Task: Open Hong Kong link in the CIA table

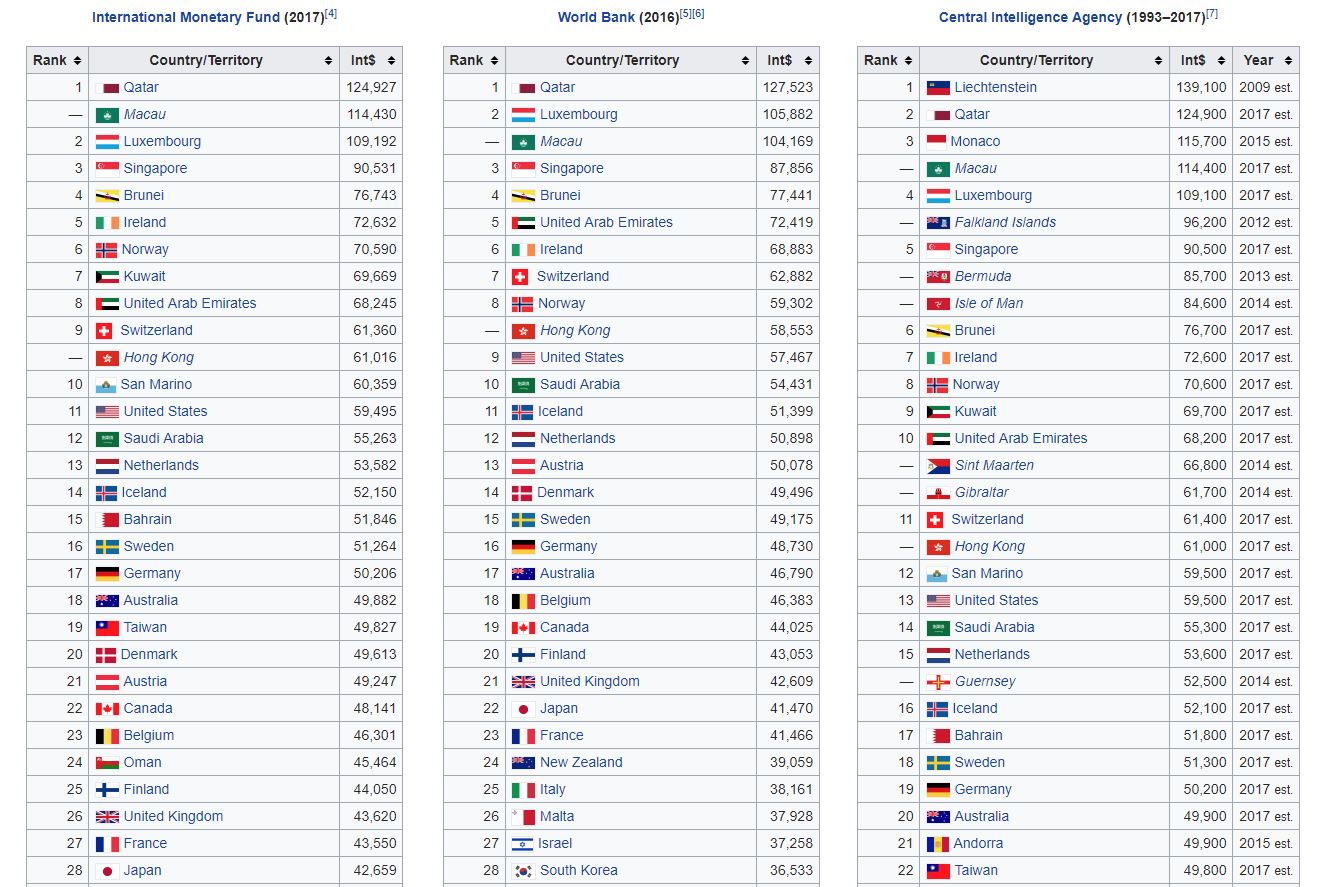Action: pyautogui.click(x=990, y=547)
